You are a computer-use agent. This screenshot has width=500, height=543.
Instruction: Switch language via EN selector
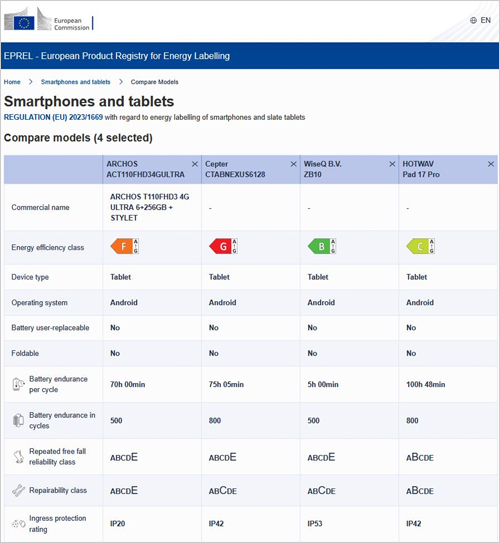485,20
